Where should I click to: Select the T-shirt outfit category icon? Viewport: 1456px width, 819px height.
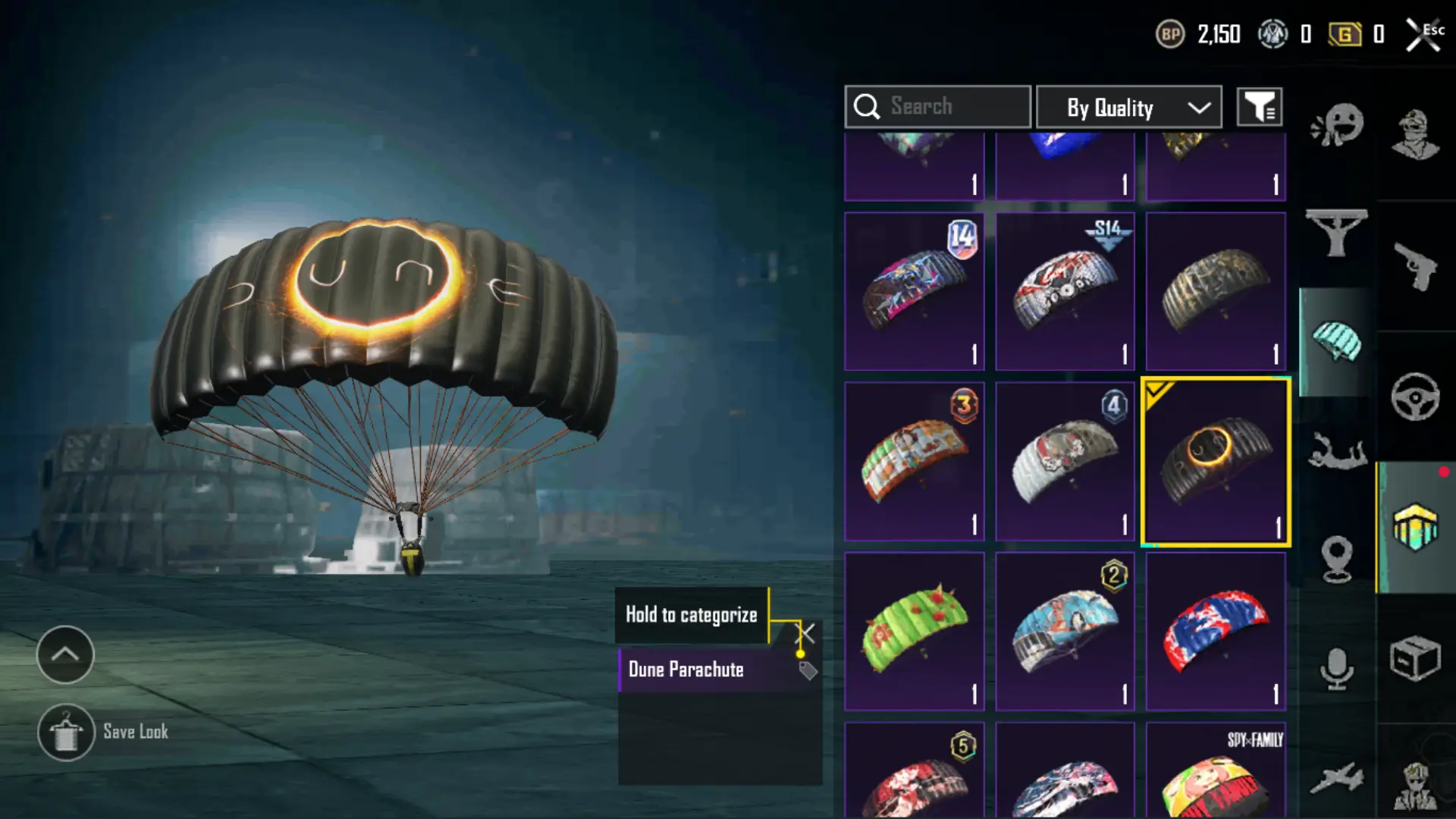coord(1337,233)
